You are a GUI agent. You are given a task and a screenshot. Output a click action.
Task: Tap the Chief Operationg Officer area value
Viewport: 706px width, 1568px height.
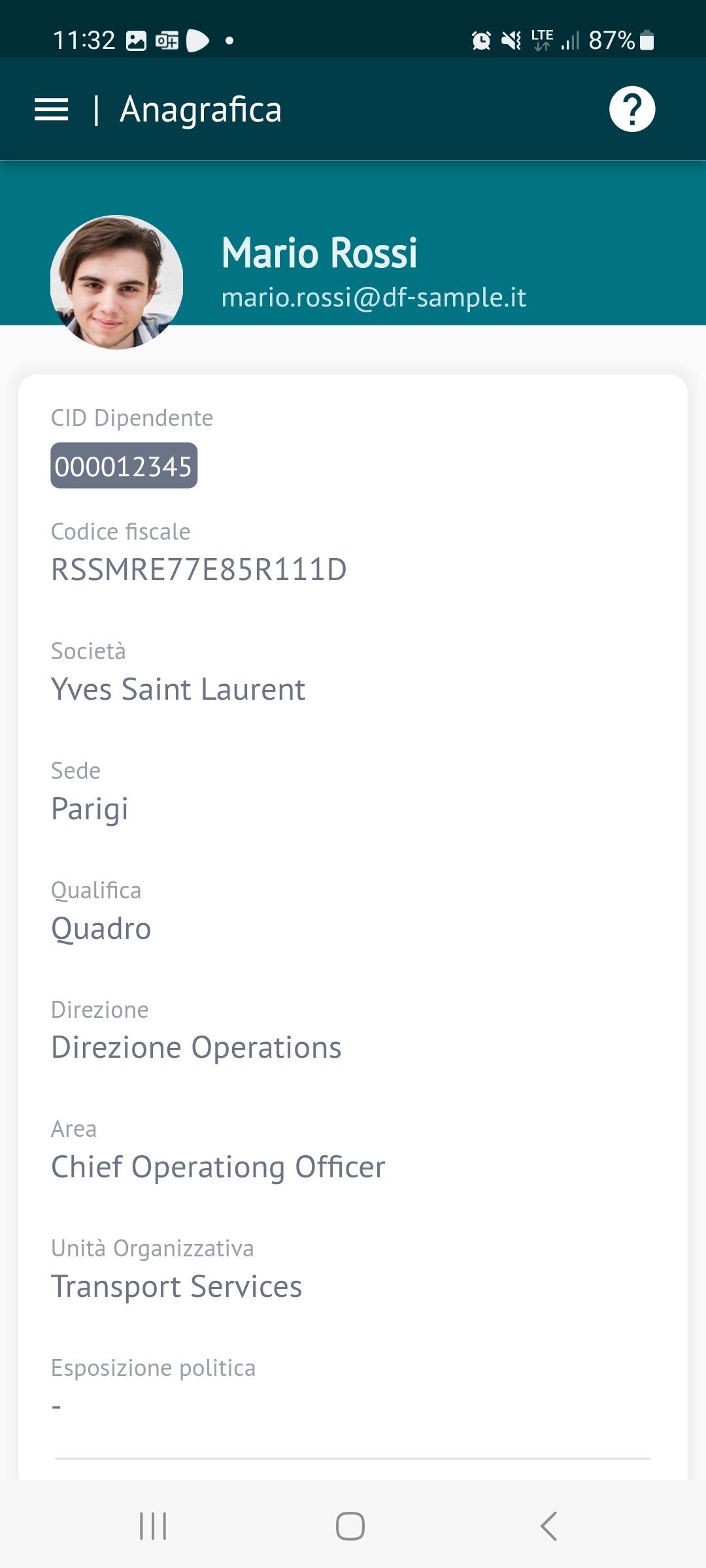coord(218,1167)
